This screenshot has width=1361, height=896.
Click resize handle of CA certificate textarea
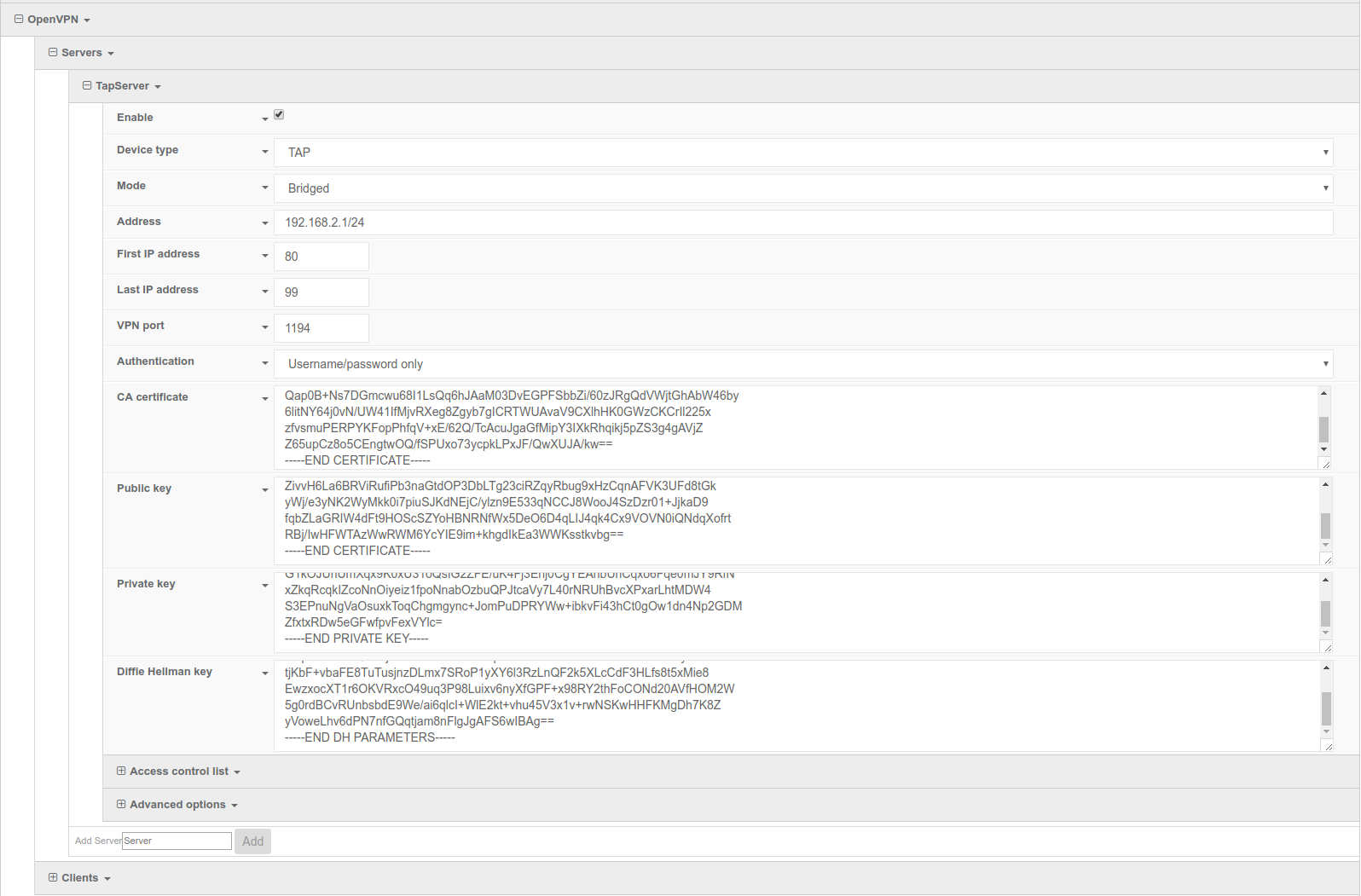pos(1326,464)
